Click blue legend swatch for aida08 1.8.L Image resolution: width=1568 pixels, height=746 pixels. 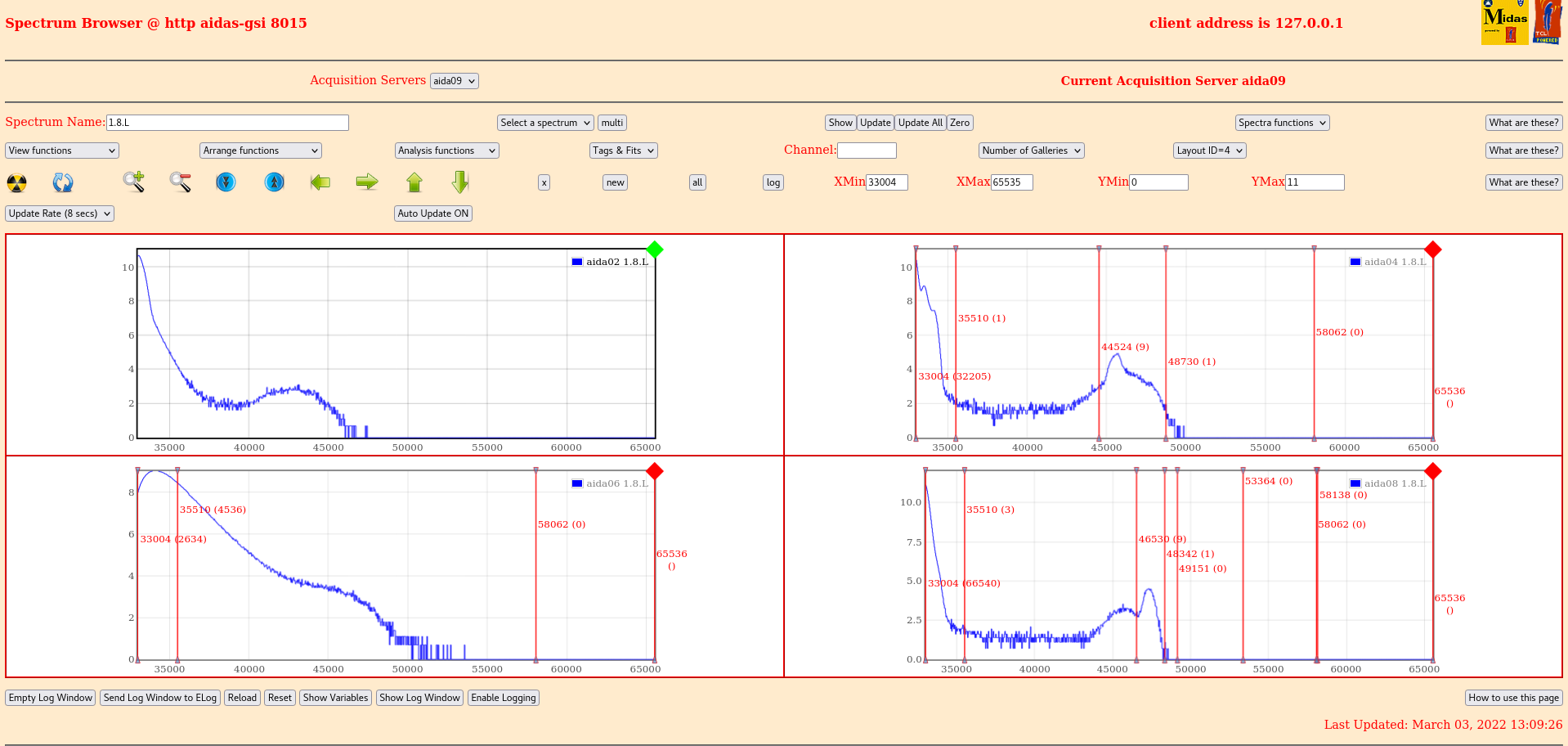point(1355,483)
